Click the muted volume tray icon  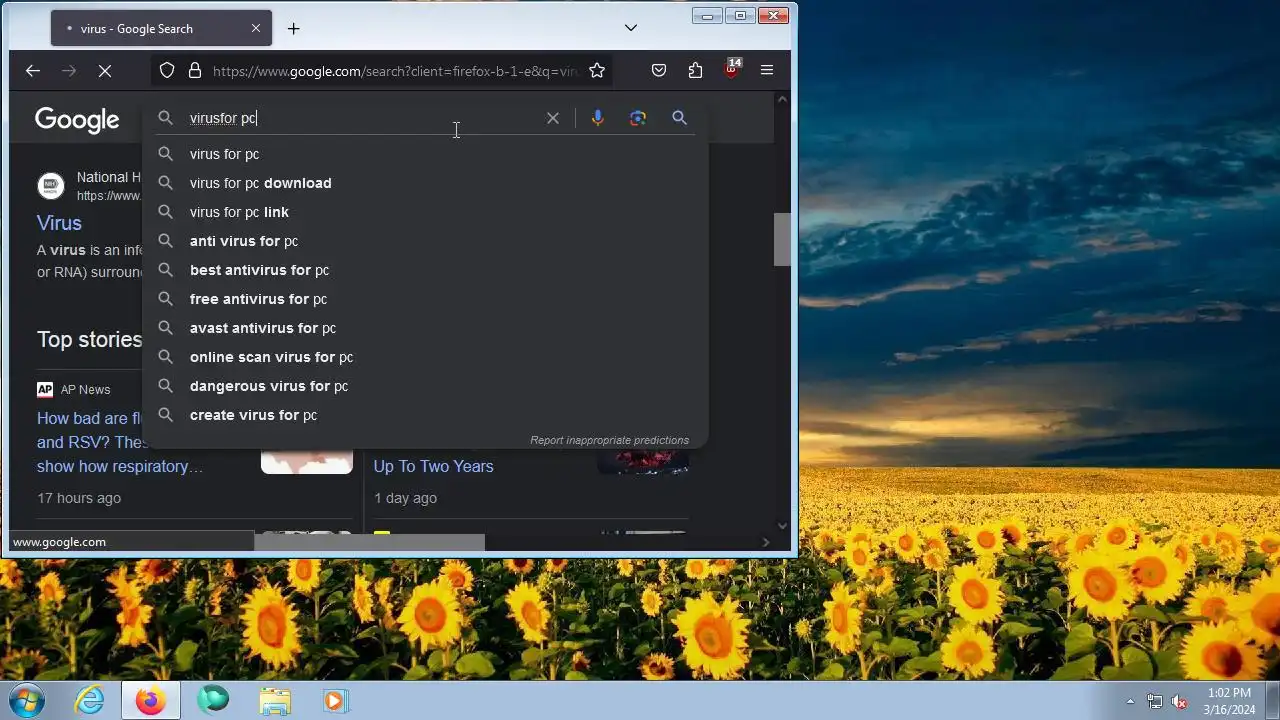click(x=1179, y=702)
